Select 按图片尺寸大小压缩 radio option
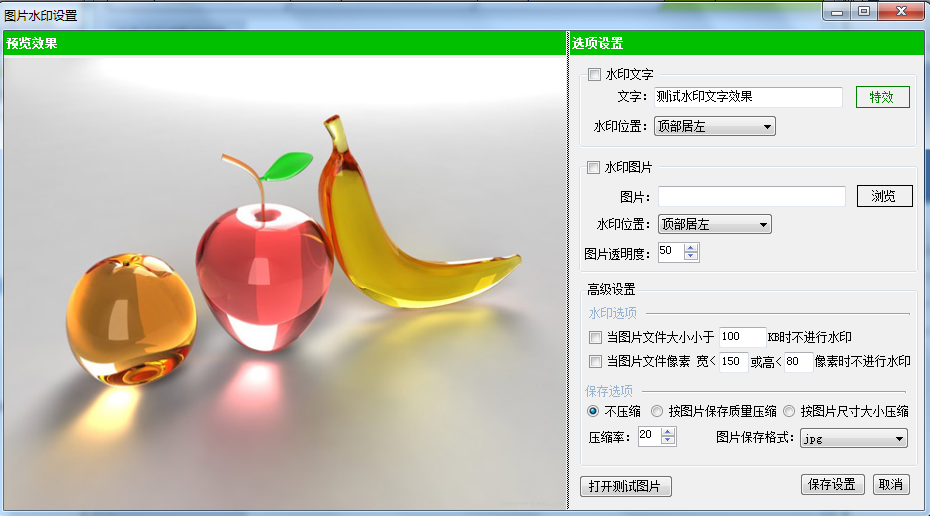Image resolution: width=930 pixels, height=516 pixels. click(789, 411)
